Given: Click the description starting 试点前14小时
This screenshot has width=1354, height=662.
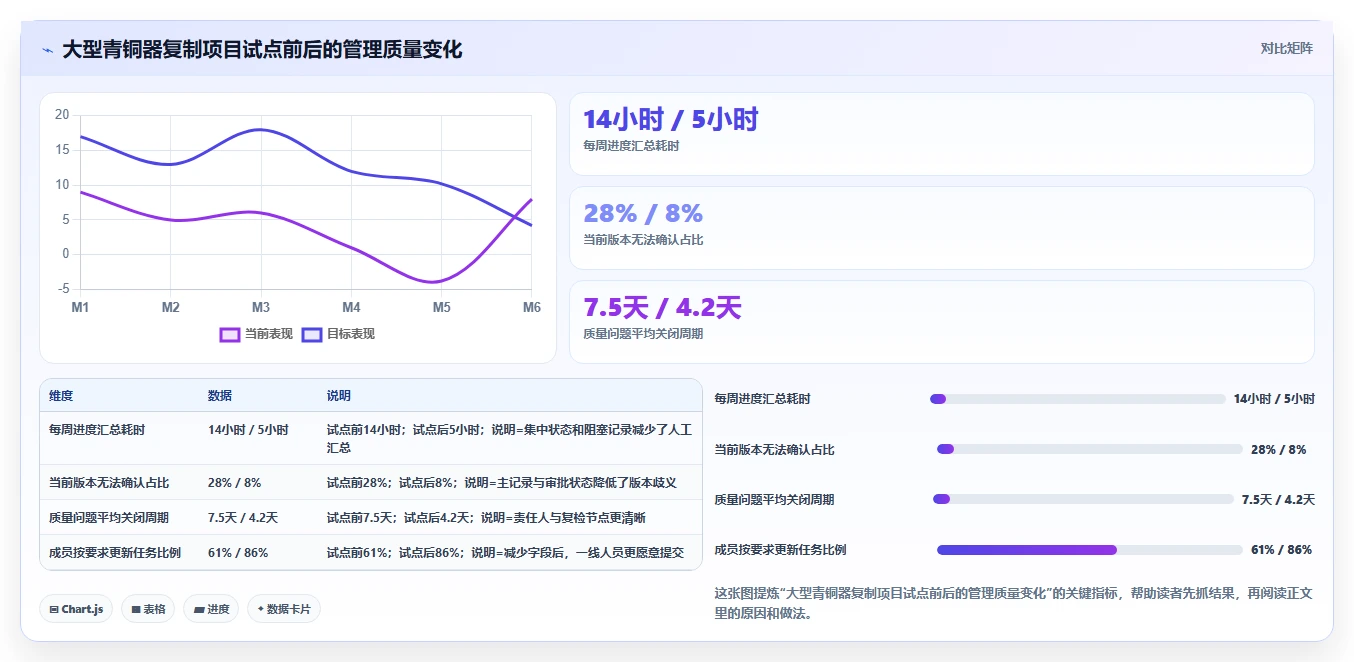Looking at the screenshot, I should [x=509, y=438].
